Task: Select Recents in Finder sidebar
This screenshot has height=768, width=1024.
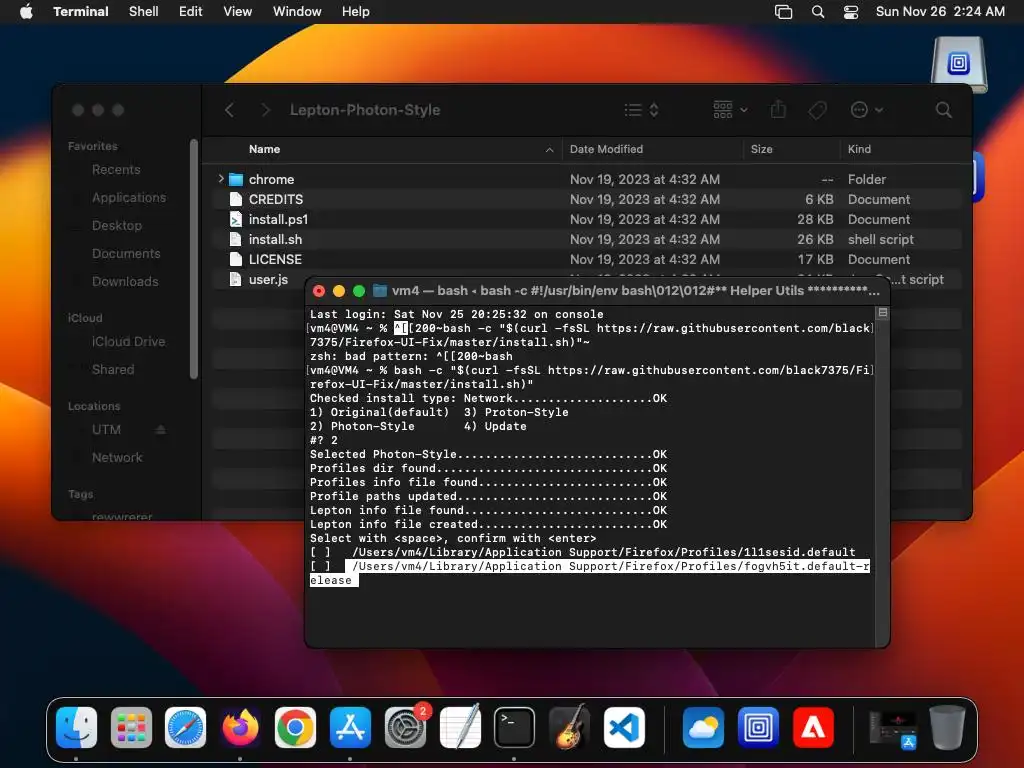Action: [x=116, y=170]
